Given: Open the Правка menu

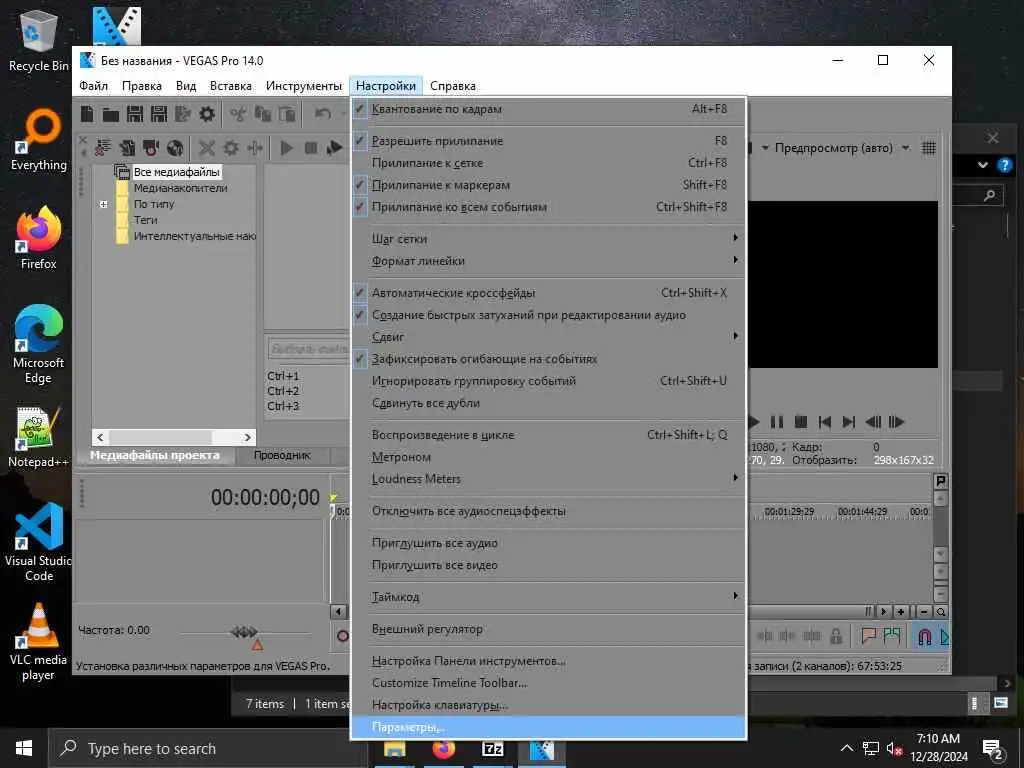Looking at the screenshot, I should pos(142,86).
